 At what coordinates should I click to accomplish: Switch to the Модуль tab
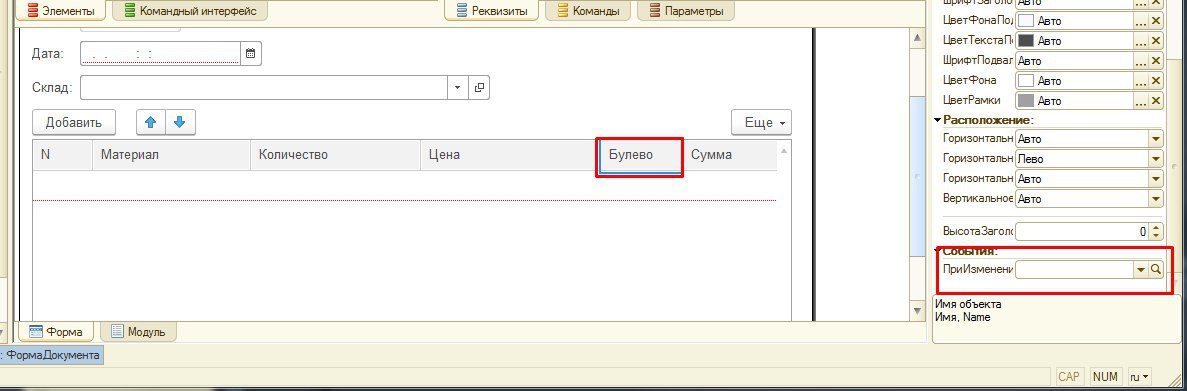[139, 331]
